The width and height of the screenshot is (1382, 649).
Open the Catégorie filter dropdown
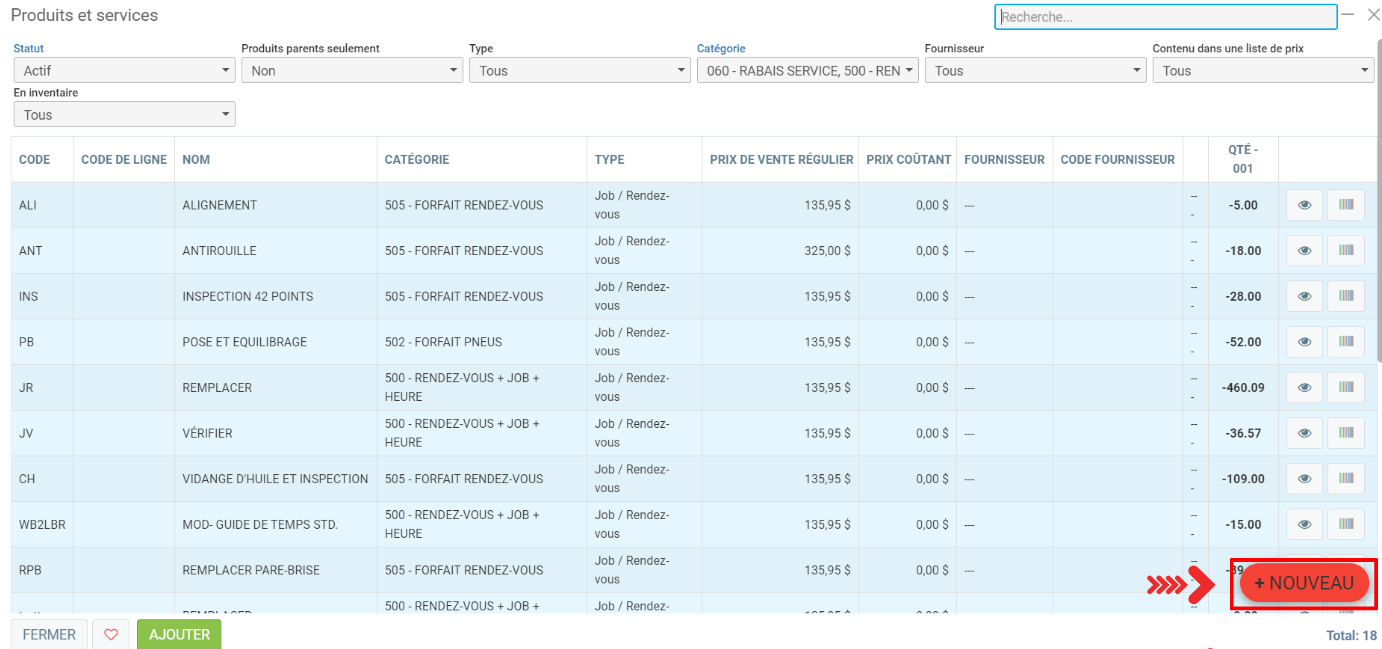807,70
